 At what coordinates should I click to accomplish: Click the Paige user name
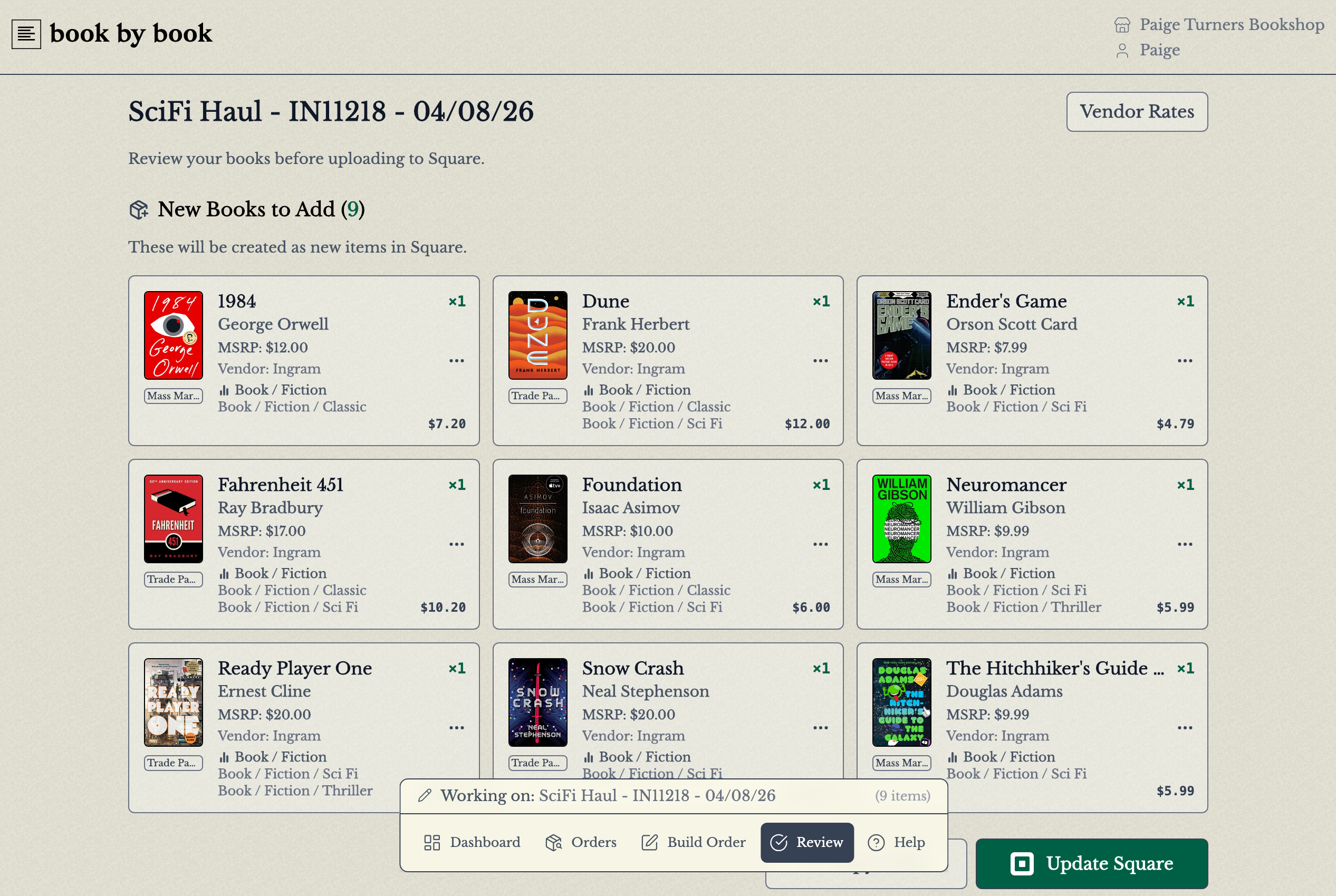1159,50
